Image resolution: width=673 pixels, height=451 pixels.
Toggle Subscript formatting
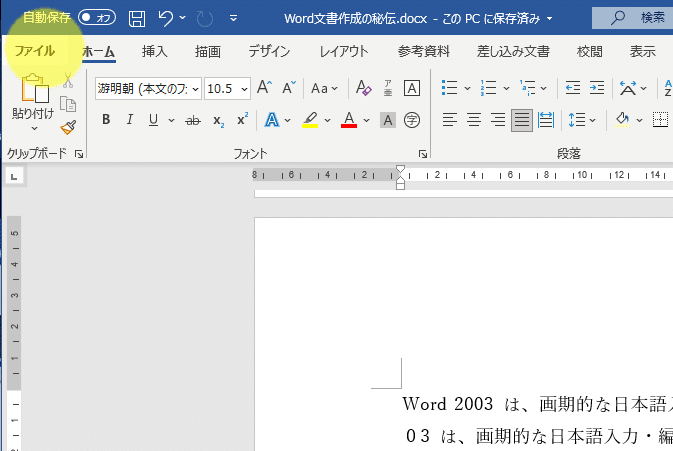pos(218,121)
